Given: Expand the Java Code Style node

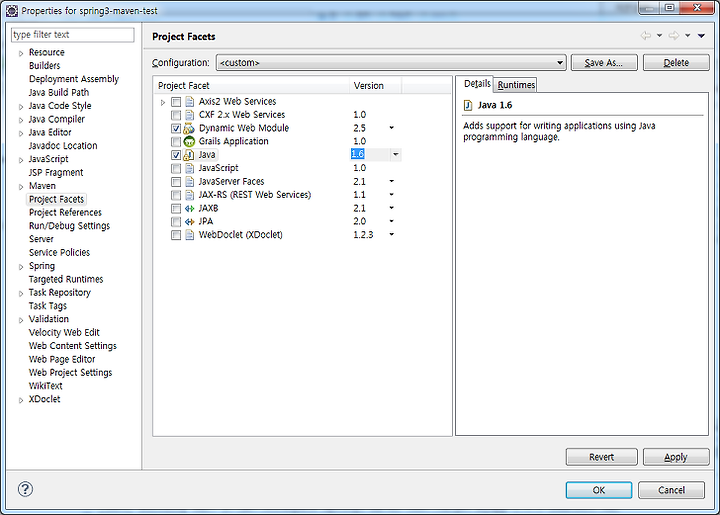Looking at the screenshot, I should pos(21,107).
